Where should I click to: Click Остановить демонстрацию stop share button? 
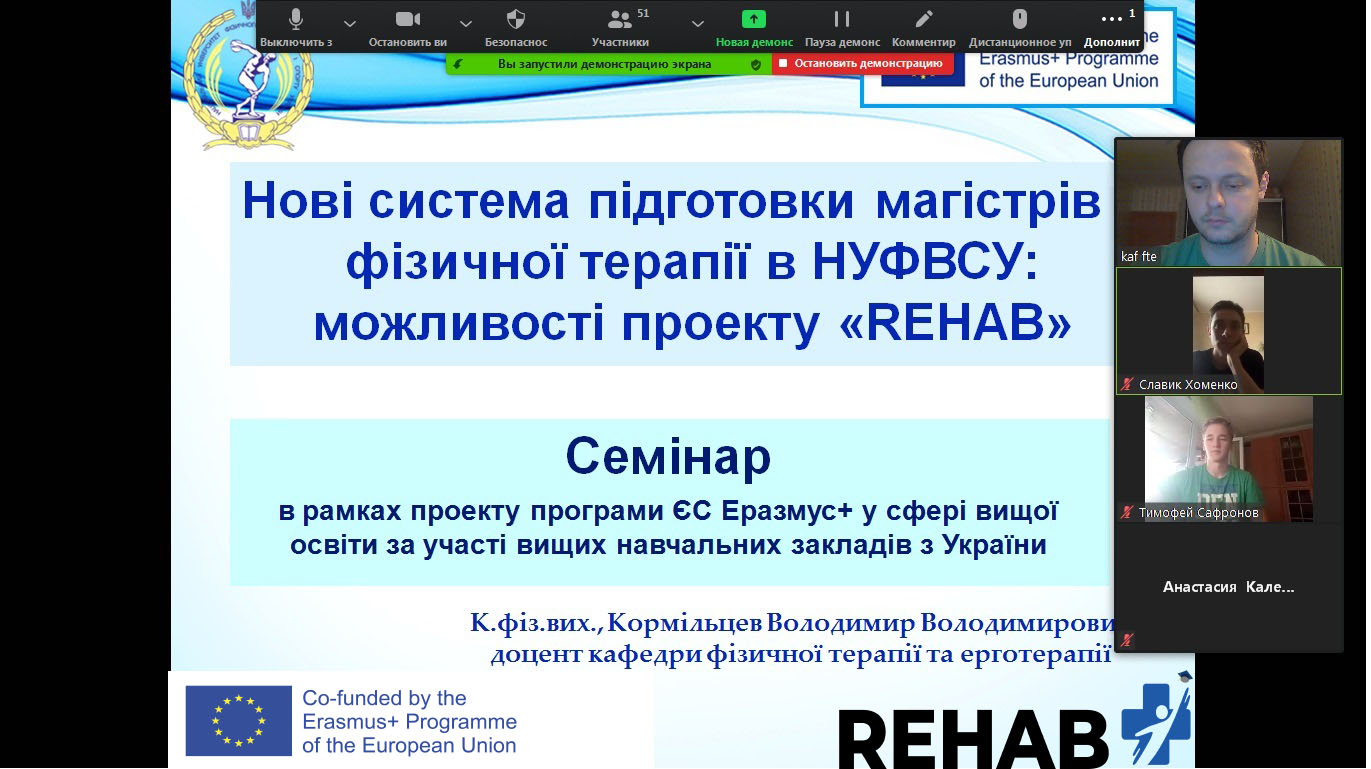click(861, 63)
